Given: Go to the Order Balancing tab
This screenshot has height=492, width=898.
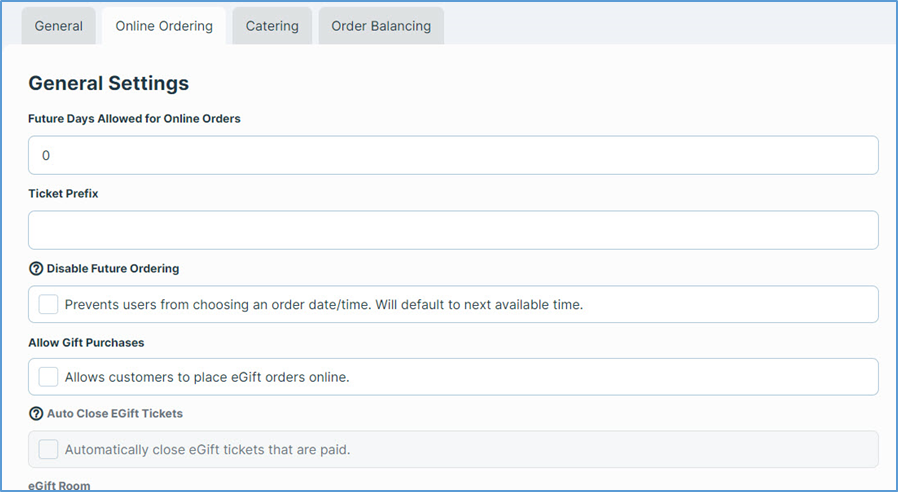Looking at the screenshot, I should pyautogui.click(x=381, y=26).
